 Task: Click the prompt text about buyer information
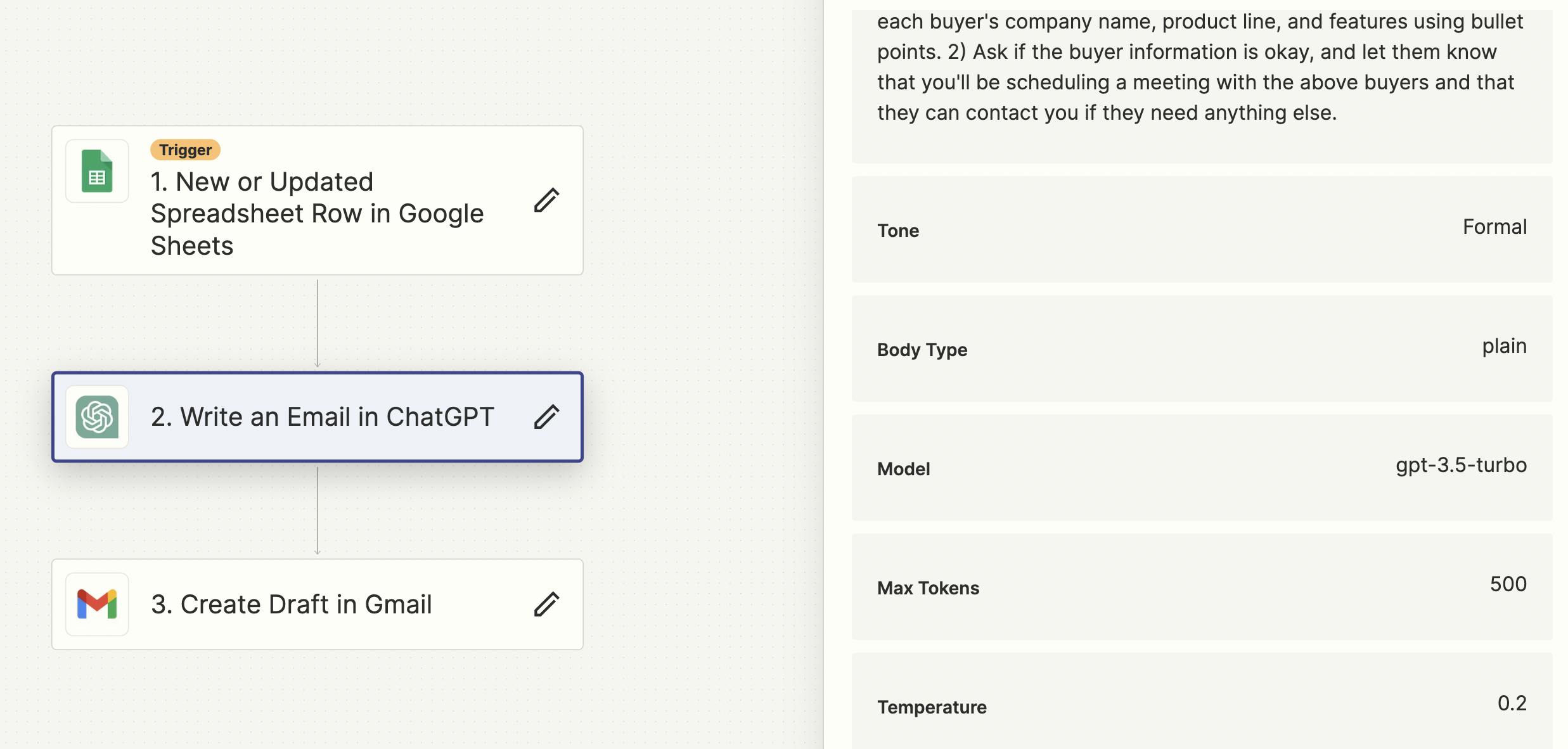click(x=1200, y=67)
